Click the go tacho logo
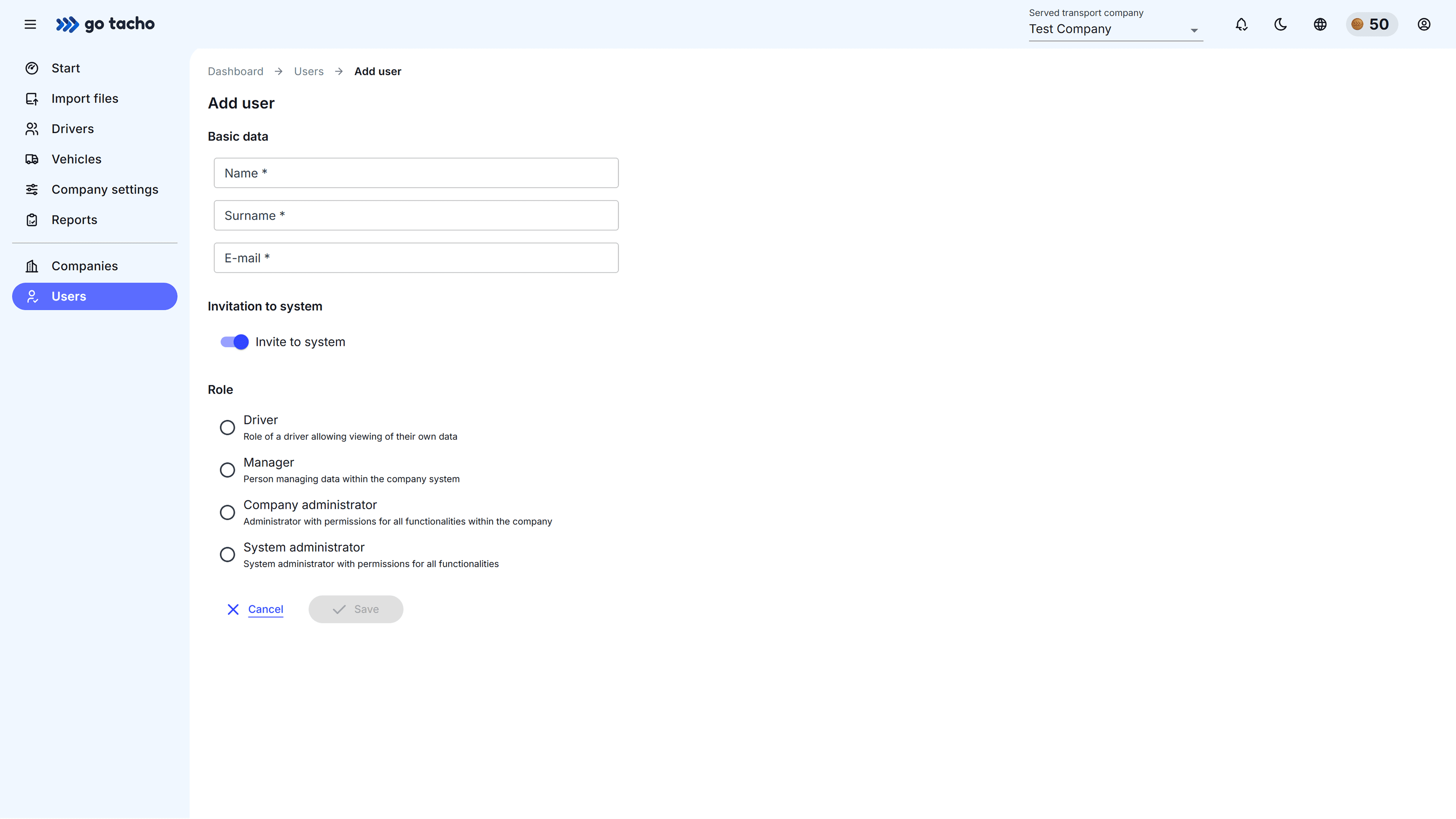 coord(105,24)
